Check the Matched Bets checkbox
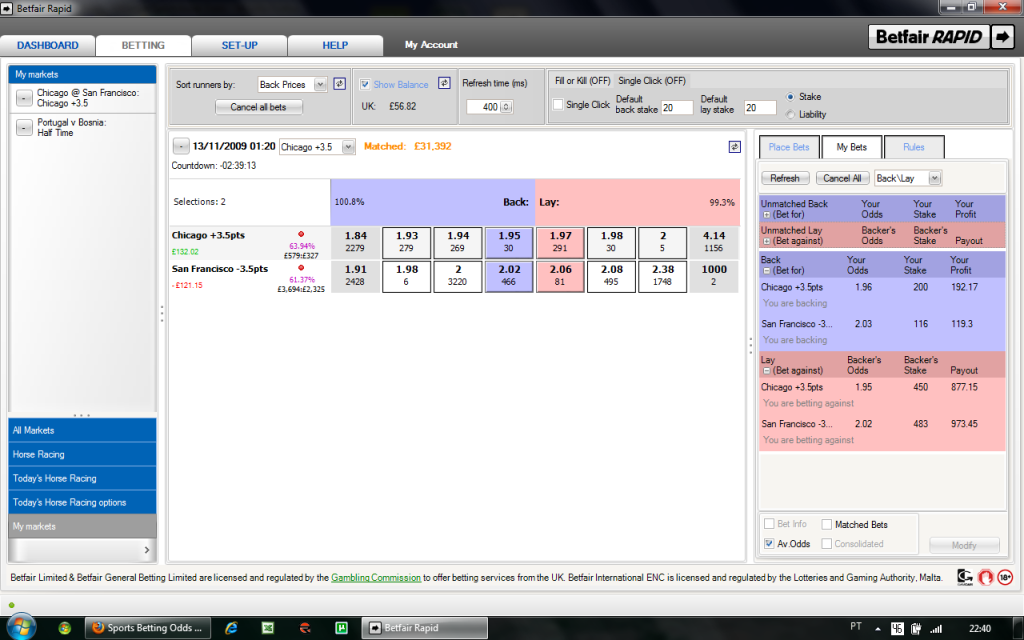This screenshot has height=640, width=1024. click(827, 524)
